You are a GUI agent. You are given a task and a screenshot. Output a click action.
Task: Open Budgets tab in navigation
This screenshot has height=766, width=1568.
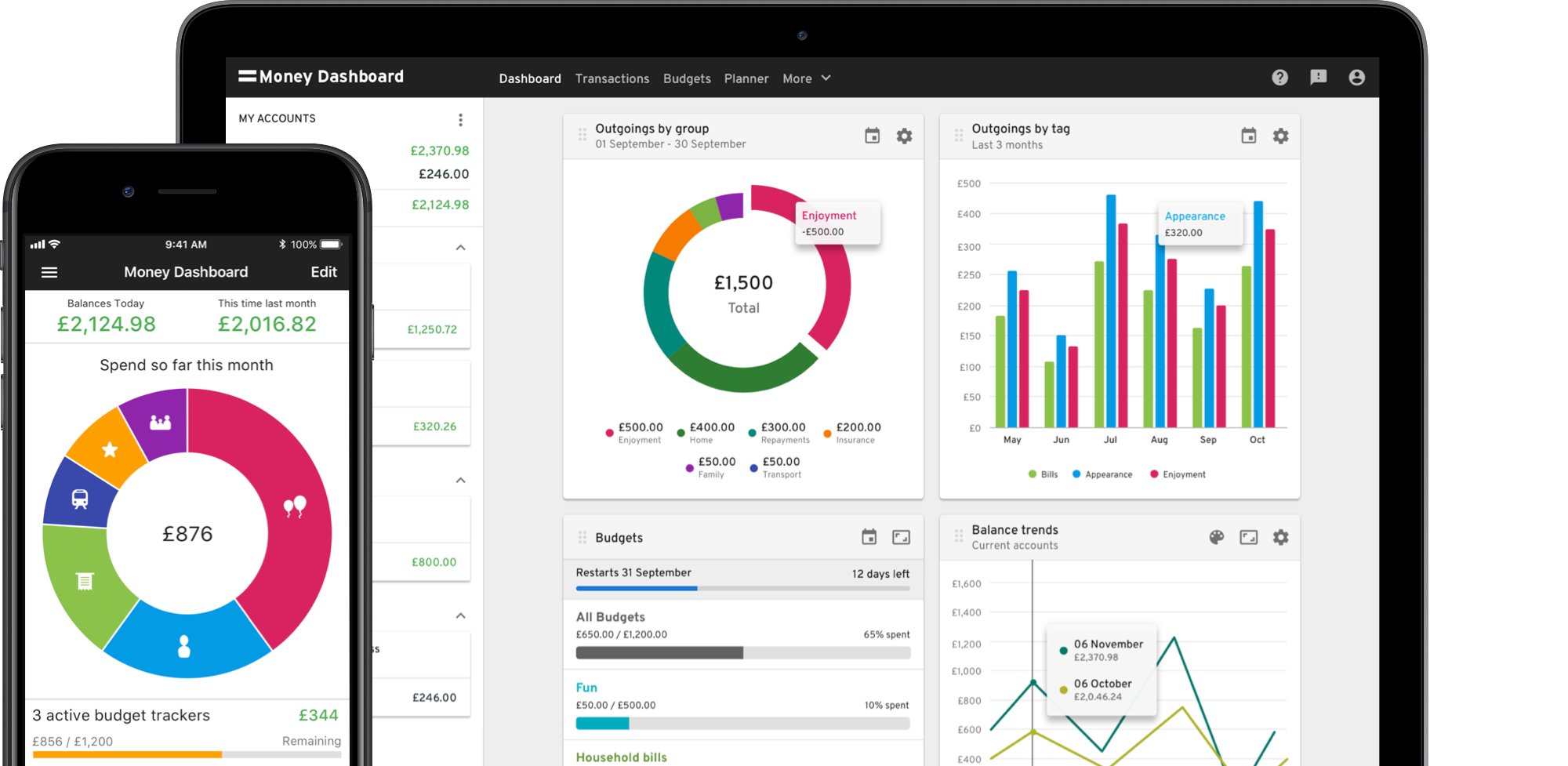[687, 78]
